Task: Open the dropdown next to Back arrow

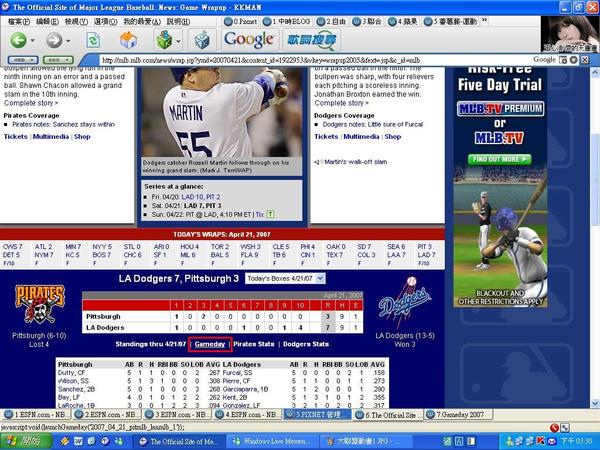Action: 33,40
